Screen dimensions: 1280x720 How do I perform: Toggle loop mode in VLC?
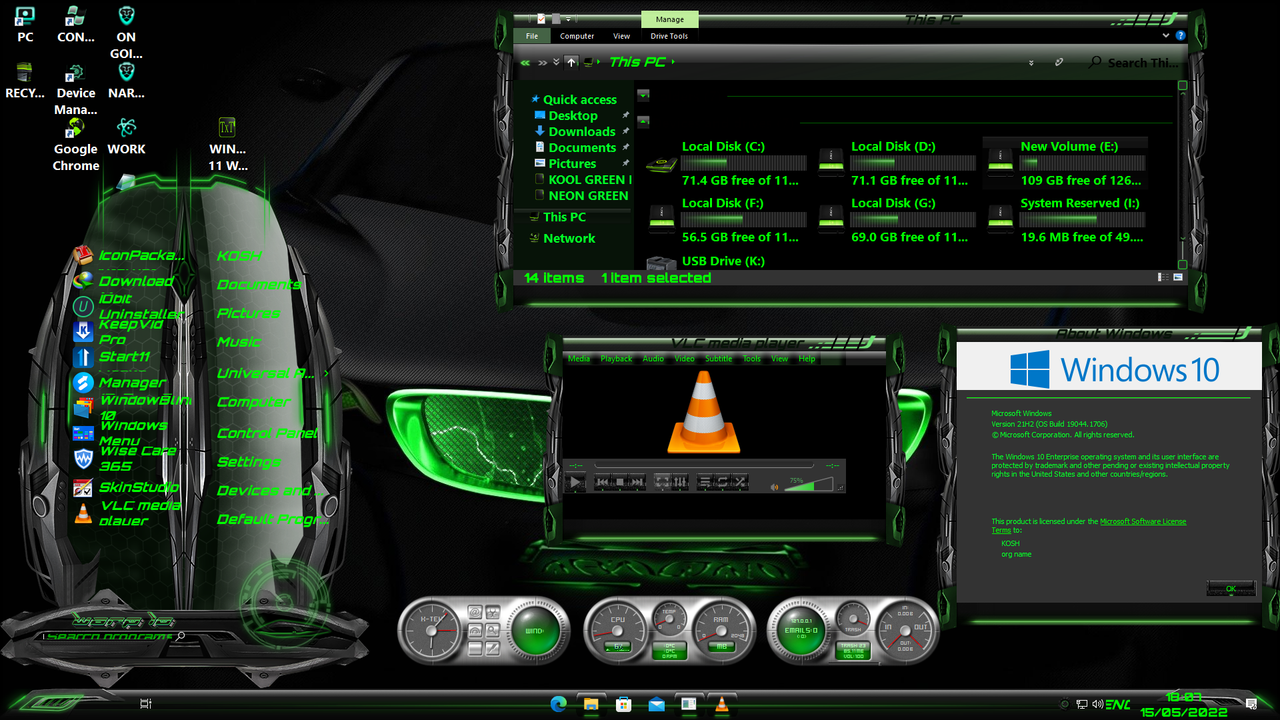pos(722,482)
